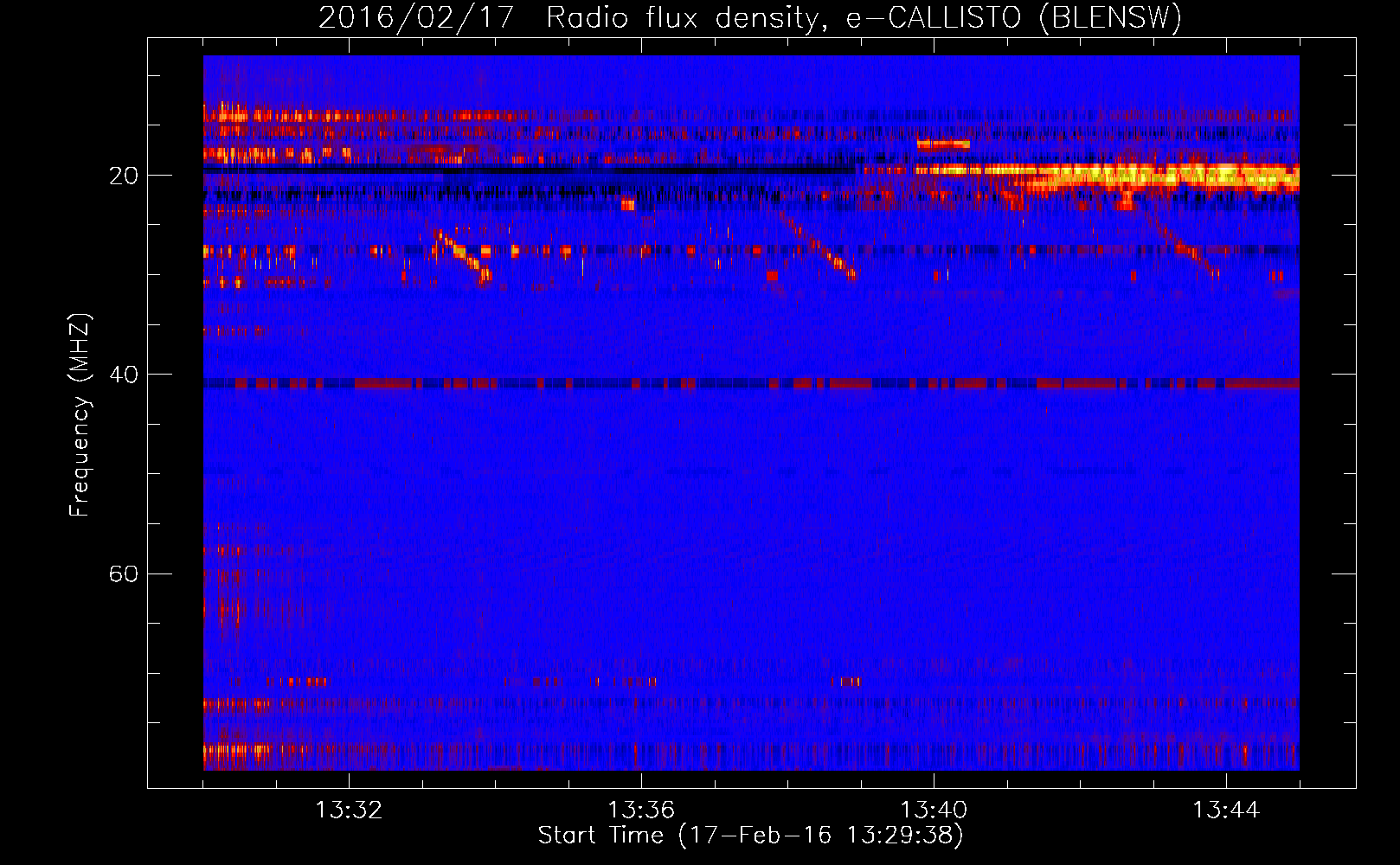The width and height of the screenshot is (1400, 865).
Task: Click the 13:44 time tick label
Action: point(1226,811)
